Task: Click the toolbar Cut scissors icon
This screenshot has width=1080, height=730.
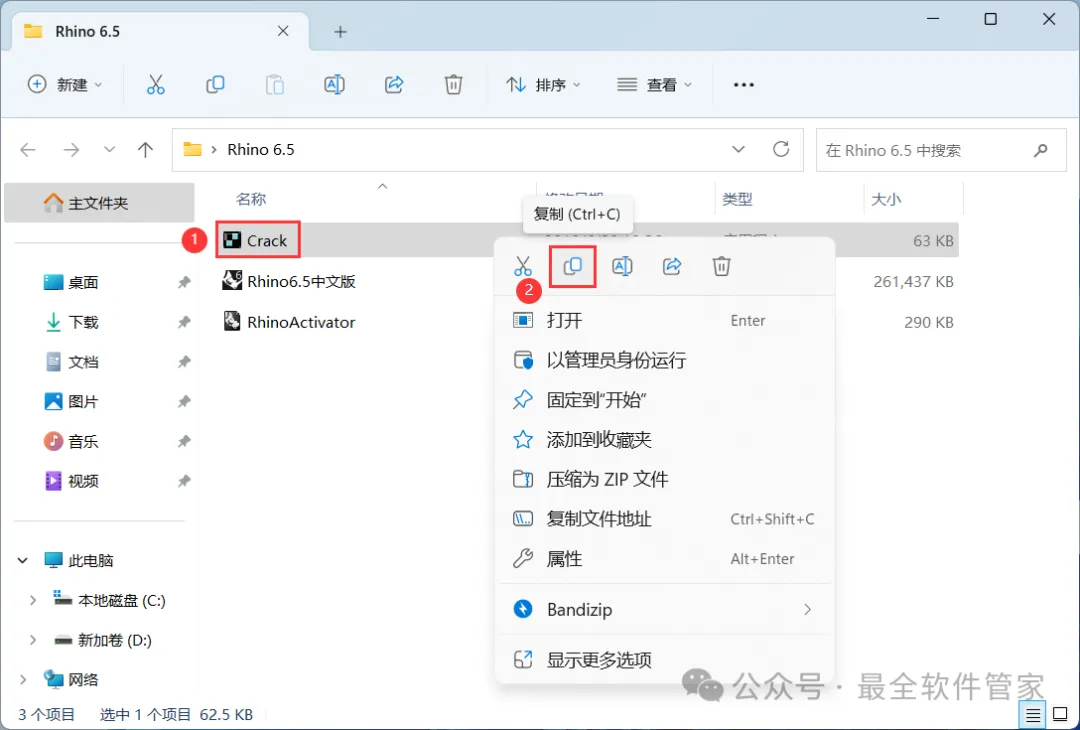Action: coord(156,85)
